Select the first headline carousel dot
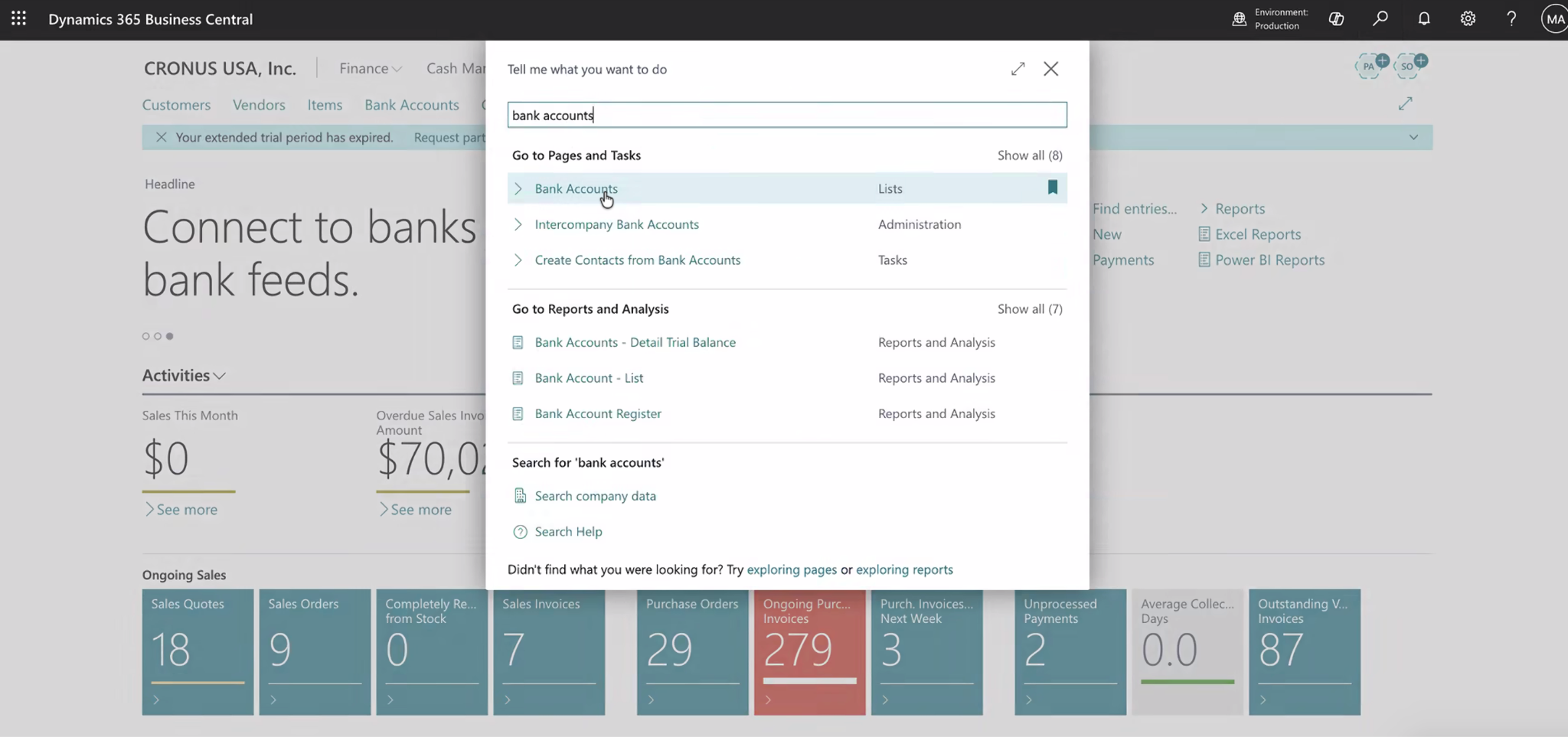The height and width of the screenshot is (737, 1568). tap(145, 336)
